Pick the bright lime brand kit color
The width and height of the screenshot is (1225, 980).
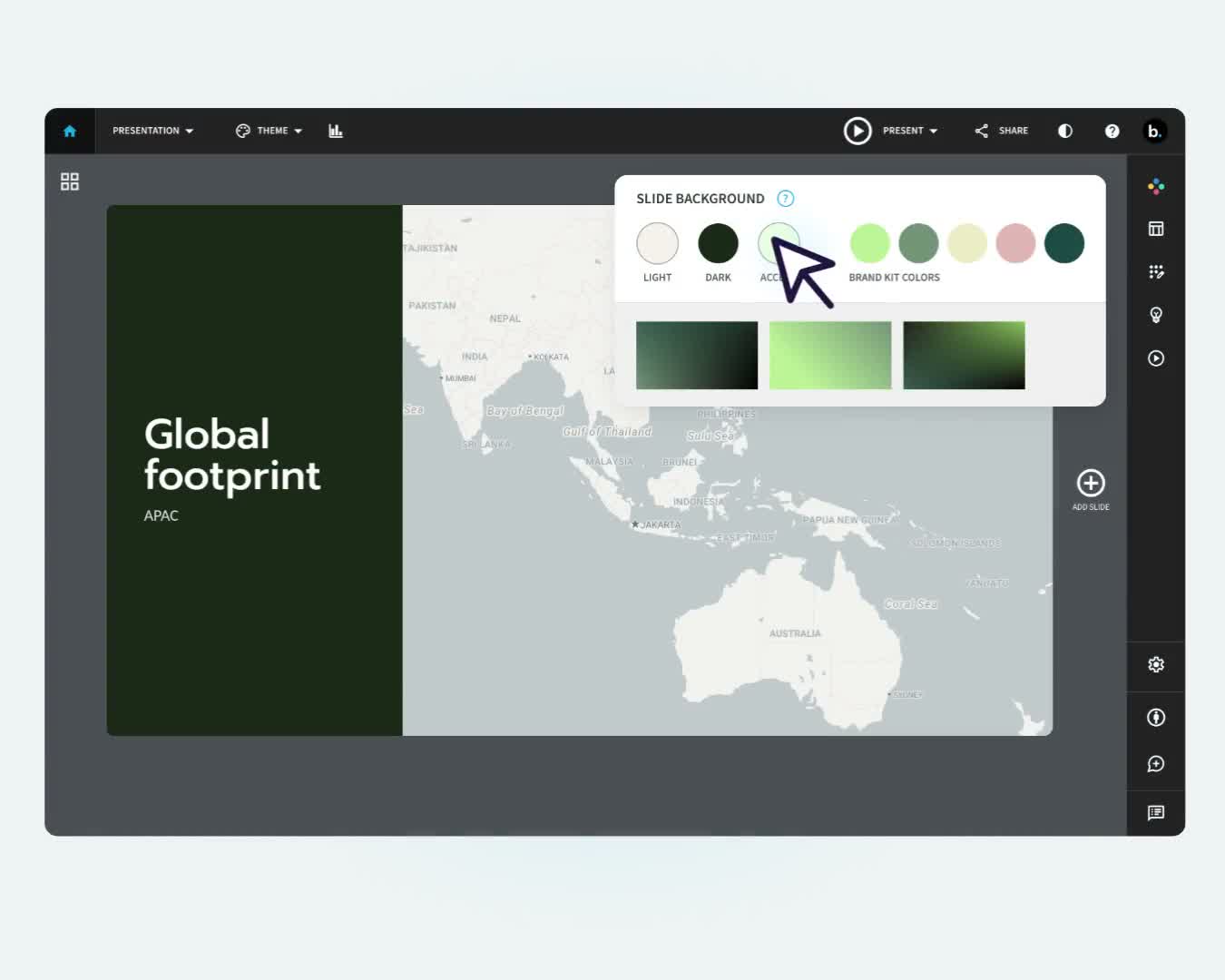(x=869, y=243)
